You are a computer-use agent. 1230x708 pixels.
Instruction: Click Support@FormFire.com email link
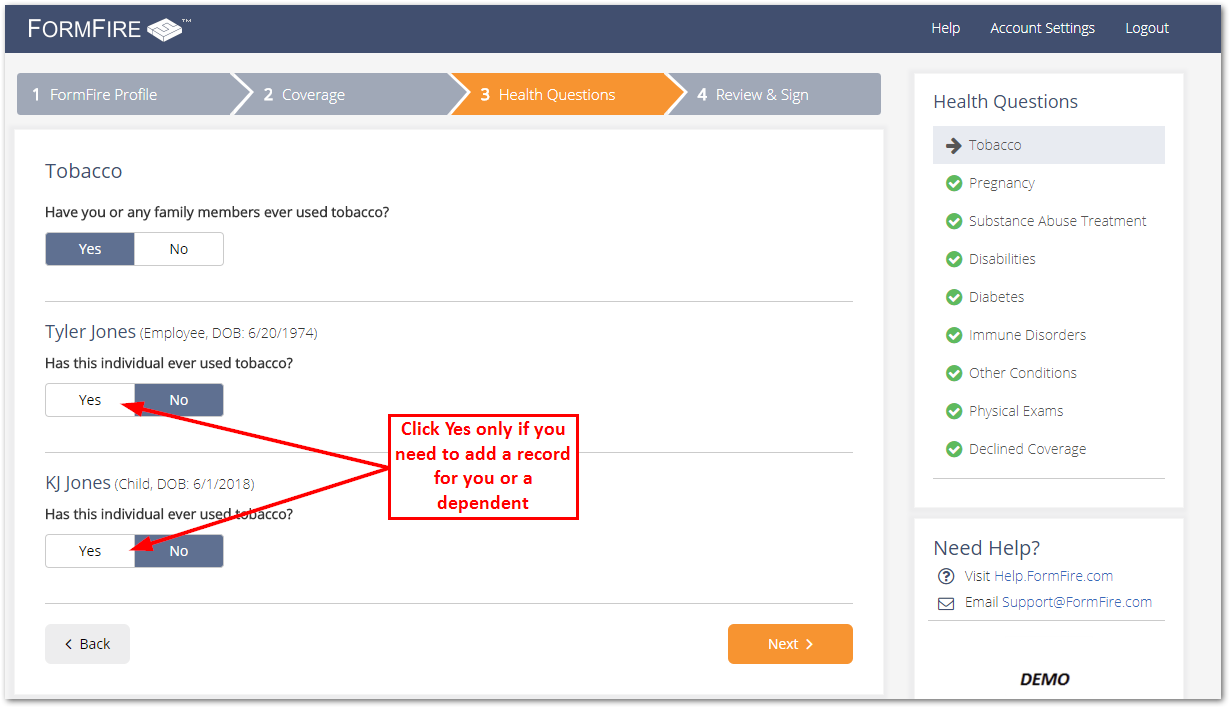pyautogui.click(x=1077, y=602)
